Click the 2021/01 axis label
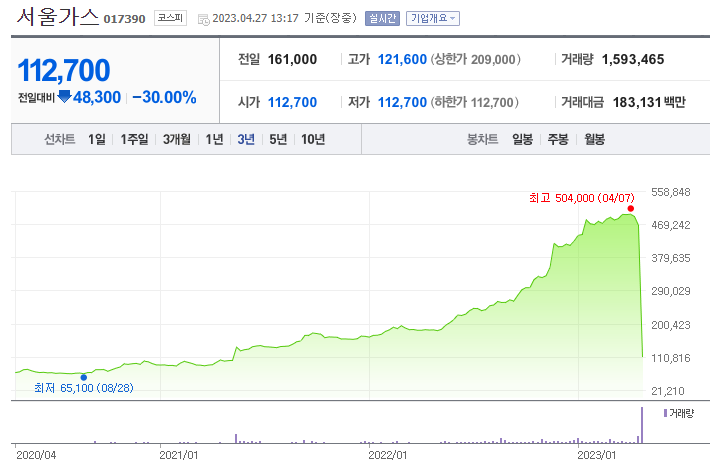The image size is (710, 472). click(x=178, y=455)
